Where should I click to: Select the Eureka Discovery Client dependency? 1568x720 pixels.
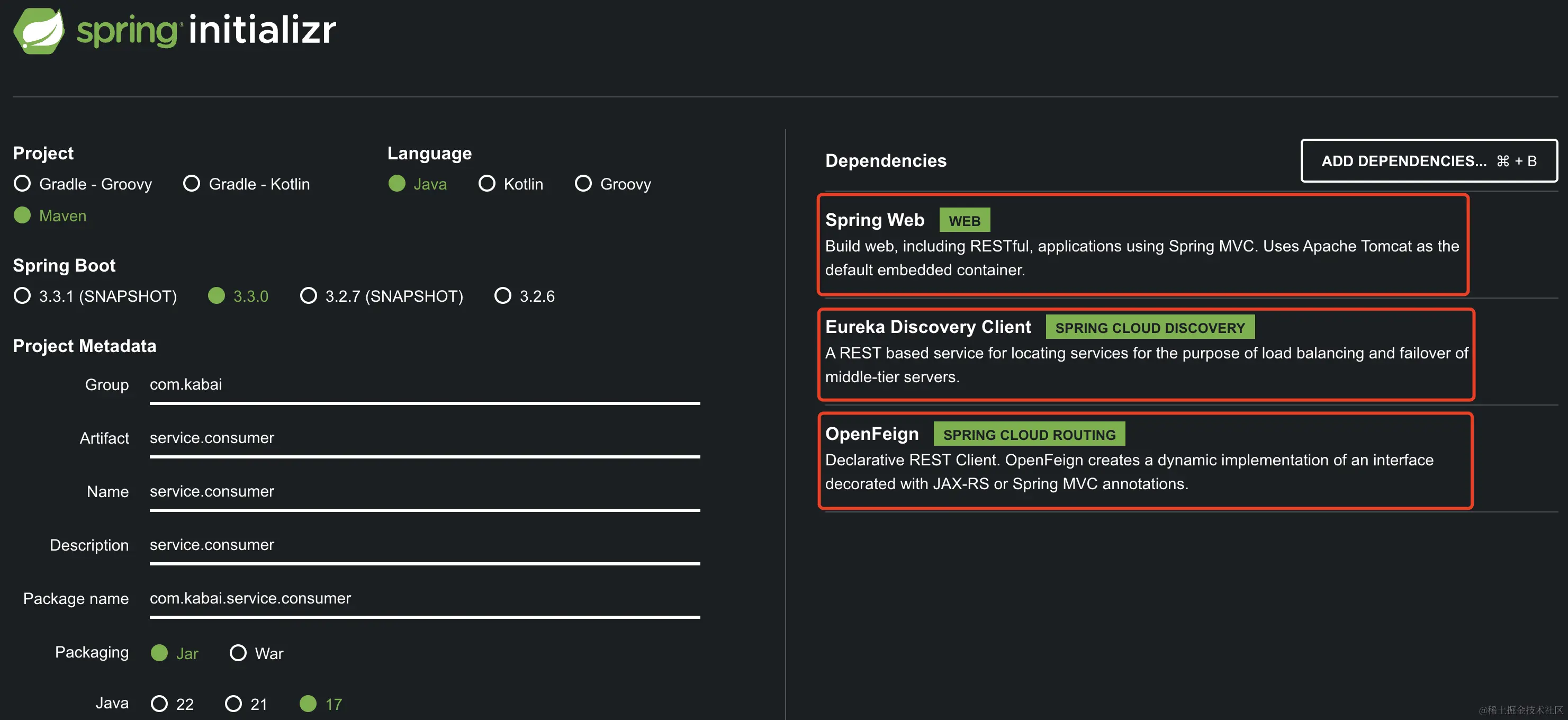(x=1145, y=353)
